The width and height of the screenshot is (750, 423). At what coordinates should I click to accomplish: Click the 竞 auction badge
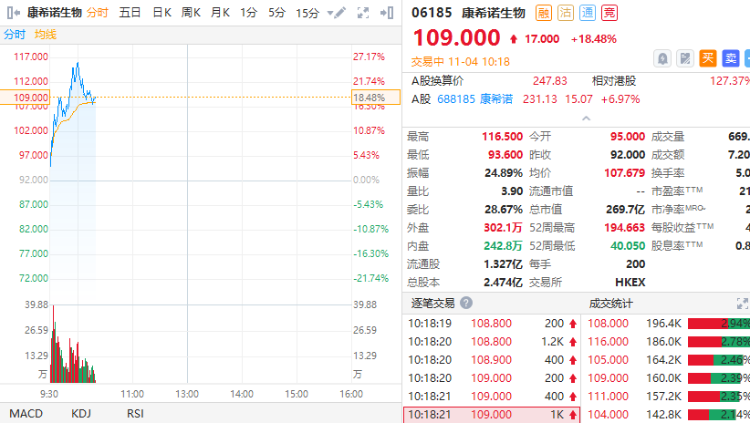click(609, 12)
